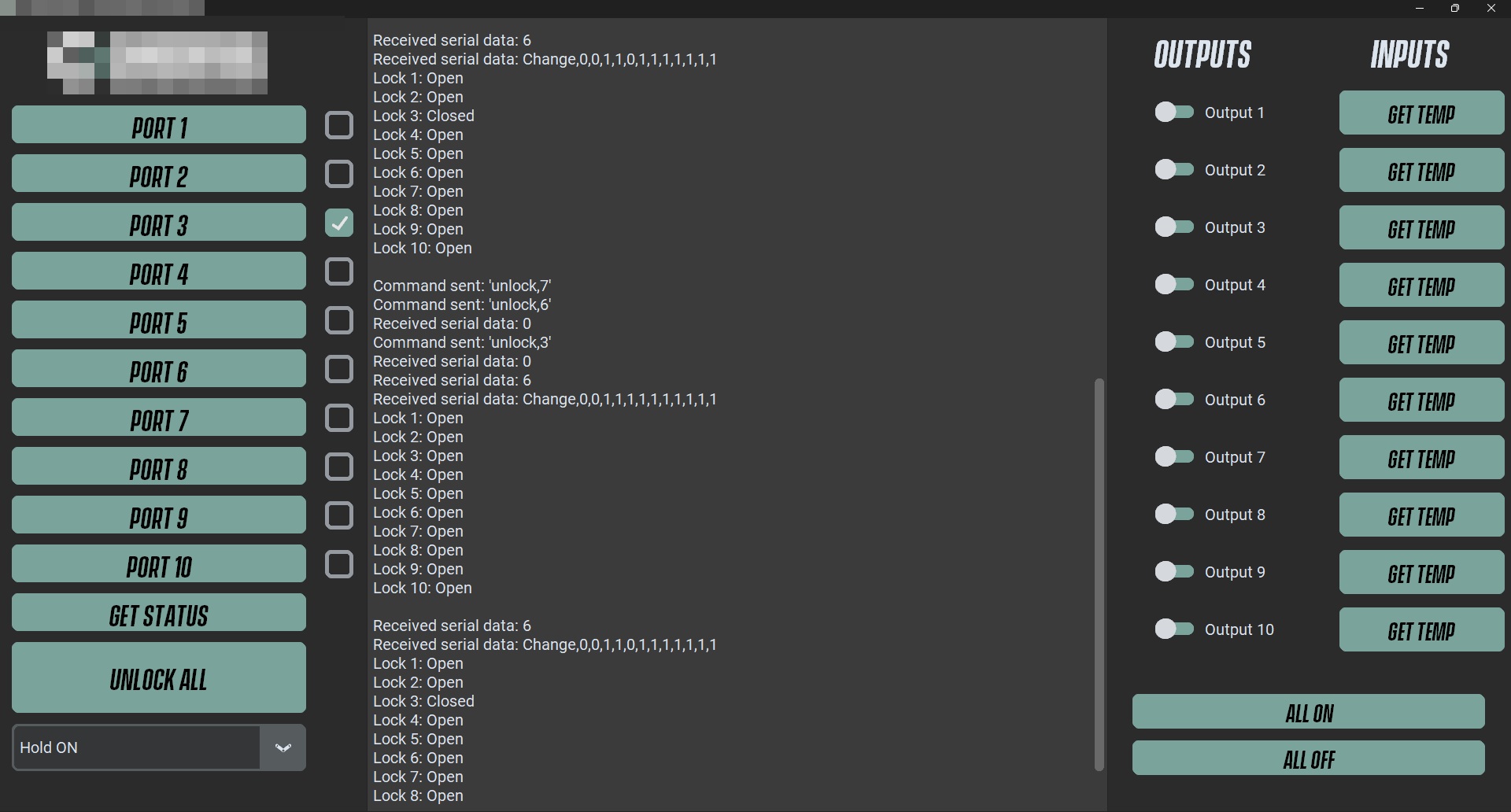This screenshot has height=812, width=1511.
Task: Tick the checkbox beside PORT 8
Action: click(x=339, y=467)
